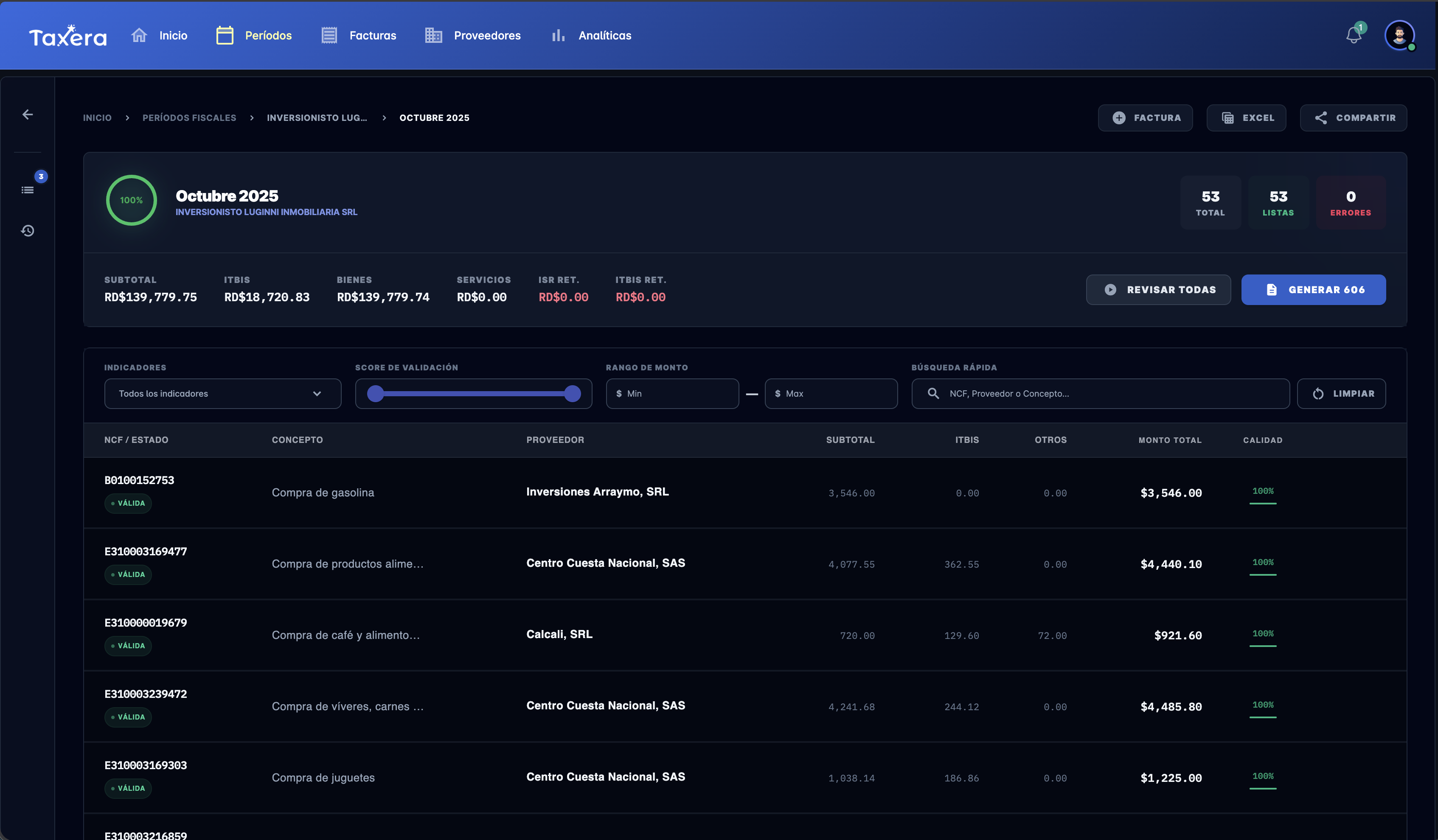Select Analíticas in top navigation
The width and height of the screenshot is (1438, 840).
(605, 35)
